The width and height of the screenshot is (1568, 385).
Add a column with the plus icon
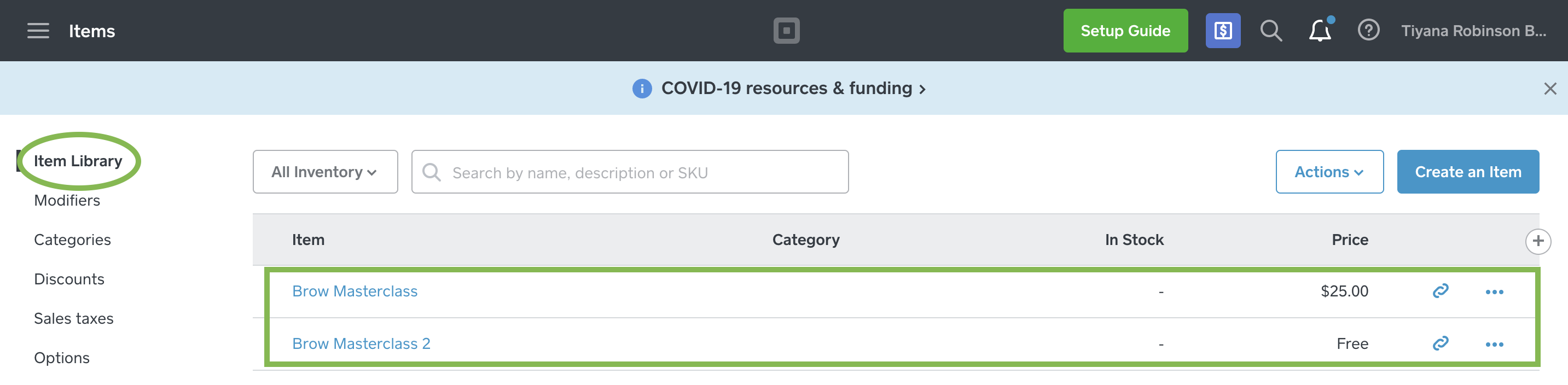(x=1537, y=241)
